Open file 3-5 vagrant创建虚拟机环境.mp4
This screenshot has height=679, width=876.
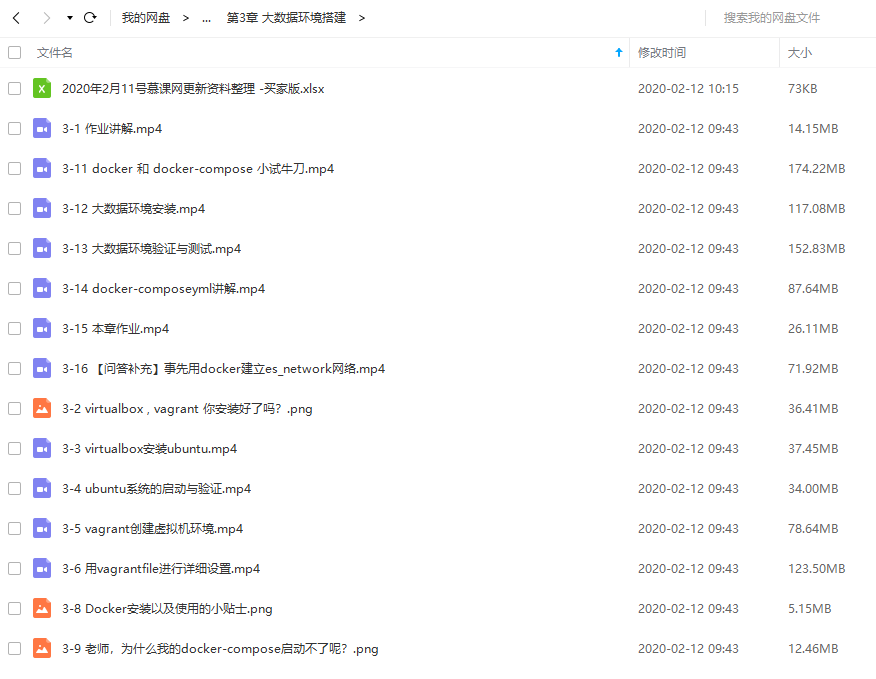pyautogui.click(x=153, y=529)
